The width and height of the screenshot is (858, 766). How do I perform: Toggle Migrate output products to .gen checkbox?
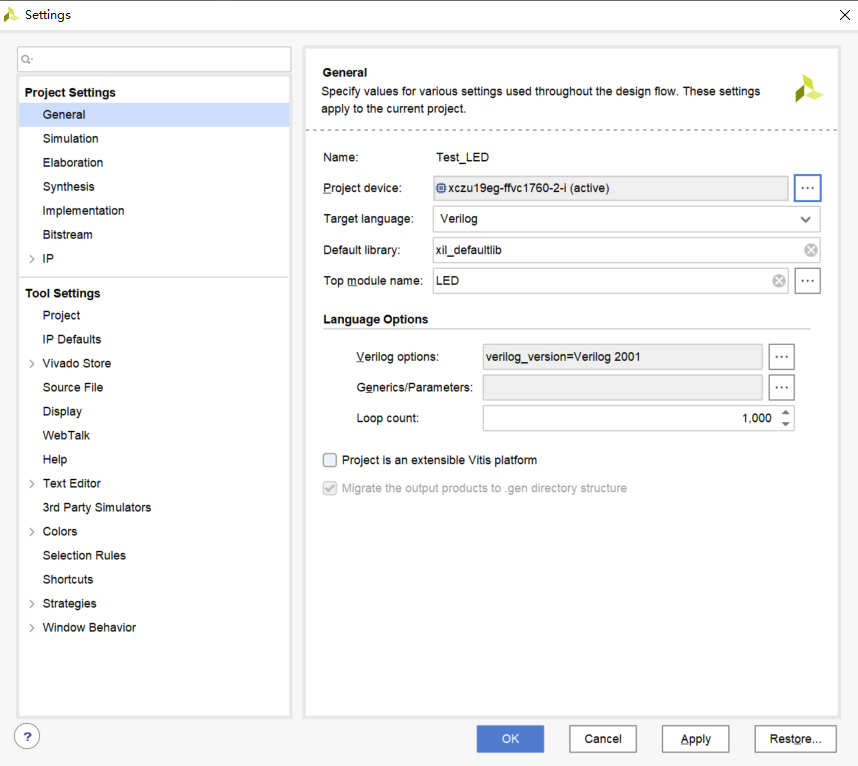click(x=329, y=488)
